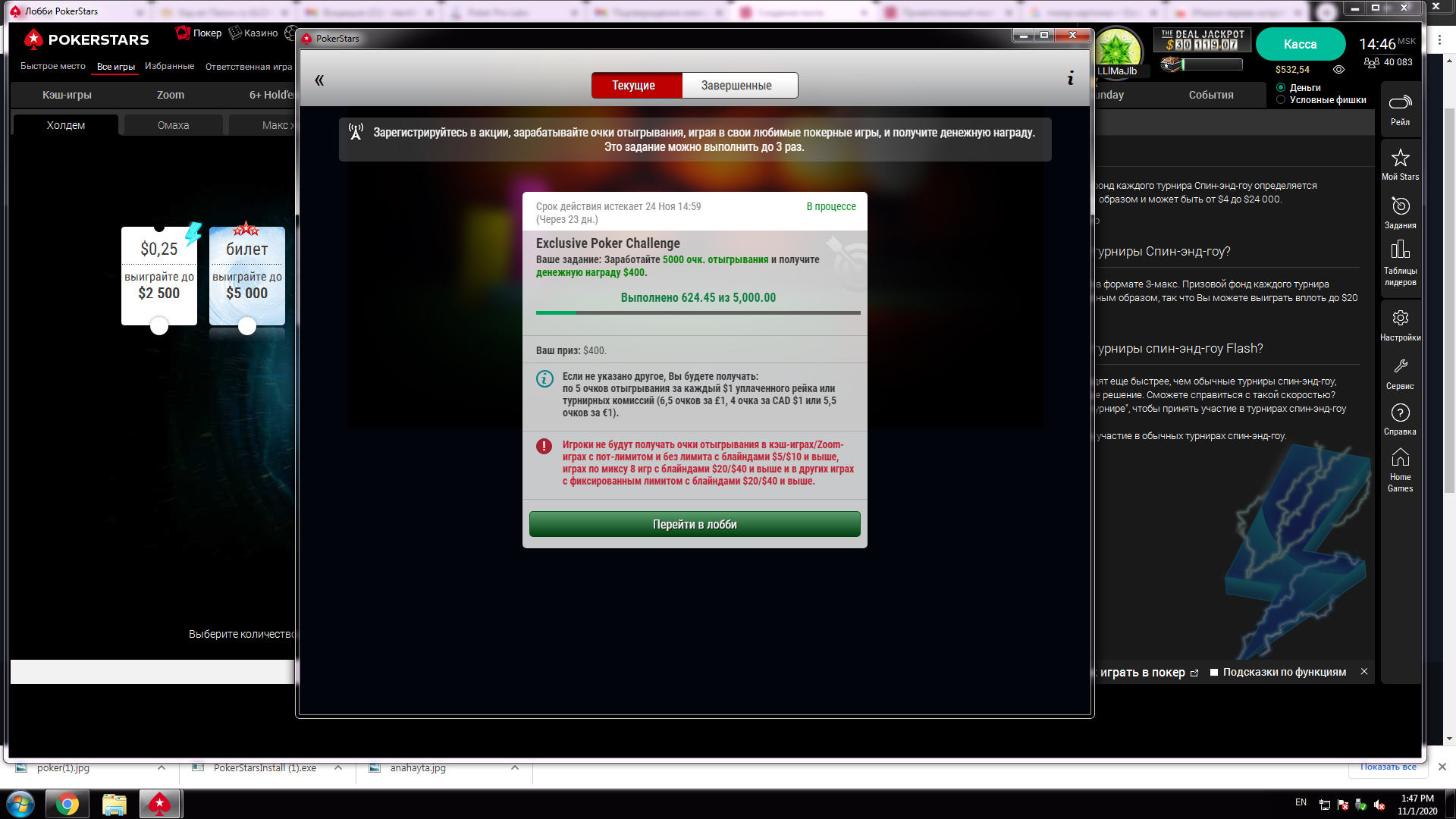Screen dimensions: 1456x819
Task: Click the Перейти в лобби button
Action: (x=695, y=524)
